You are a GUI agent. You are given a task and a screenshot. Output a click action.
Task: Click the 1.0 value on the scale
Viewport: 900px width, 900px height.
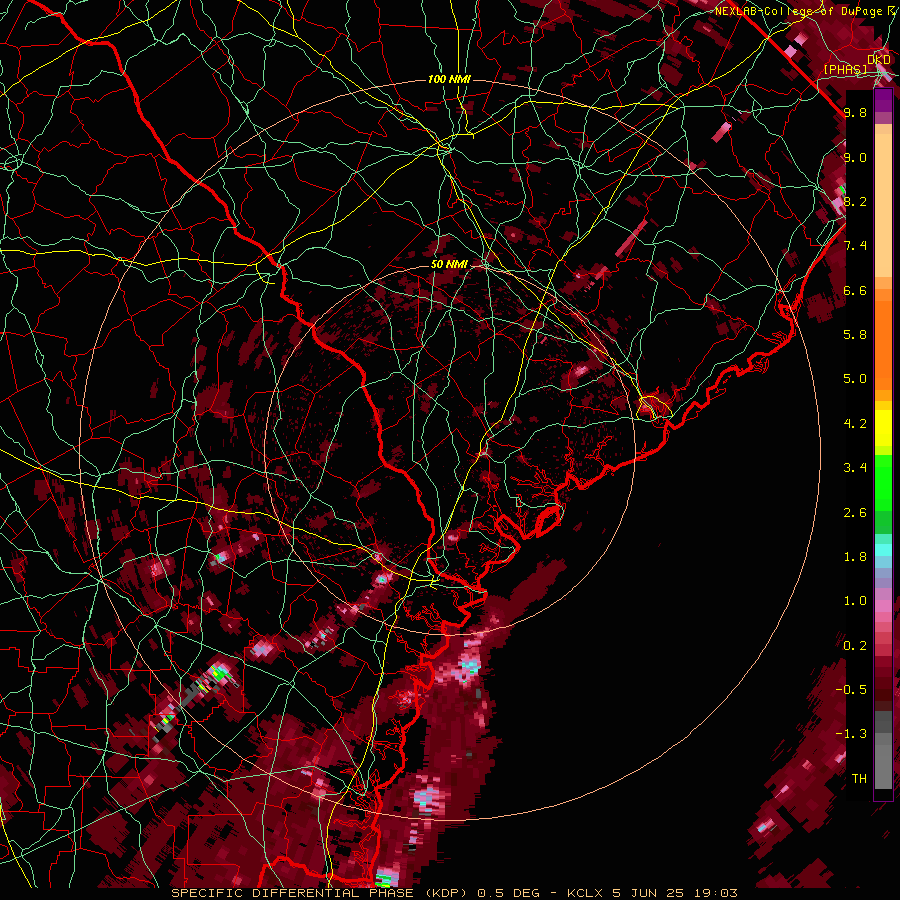point(855,601)
